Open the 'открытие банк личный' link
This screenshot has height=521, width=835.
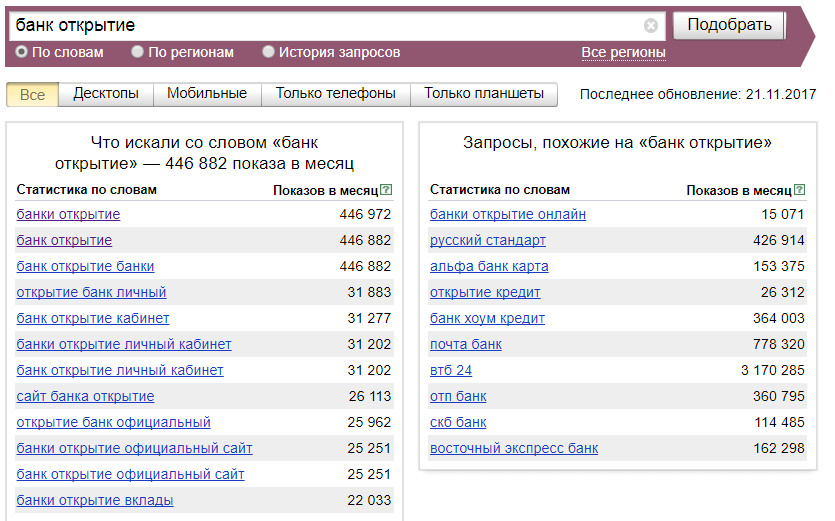(x=91, y=292)
